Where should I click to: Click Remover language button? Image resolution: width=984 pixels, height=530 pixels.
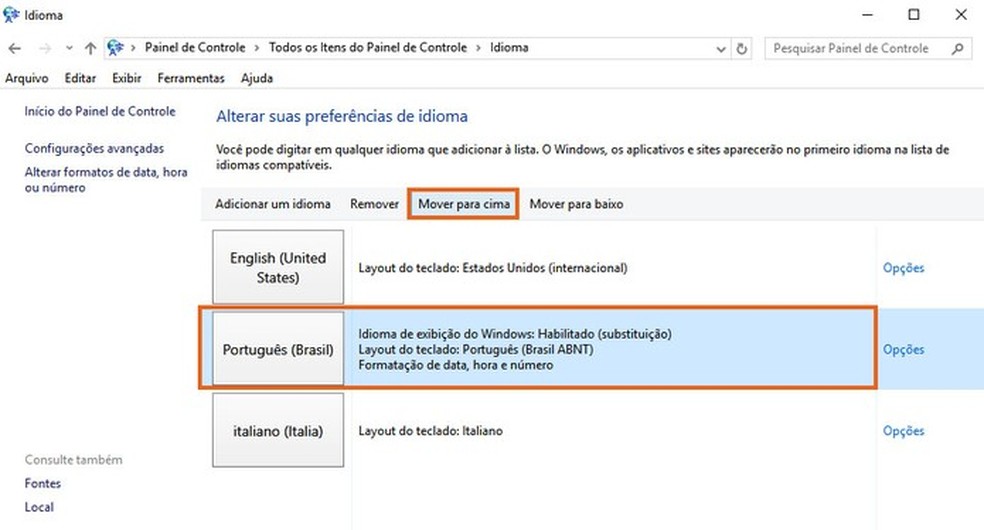click(x=374, y=204)
